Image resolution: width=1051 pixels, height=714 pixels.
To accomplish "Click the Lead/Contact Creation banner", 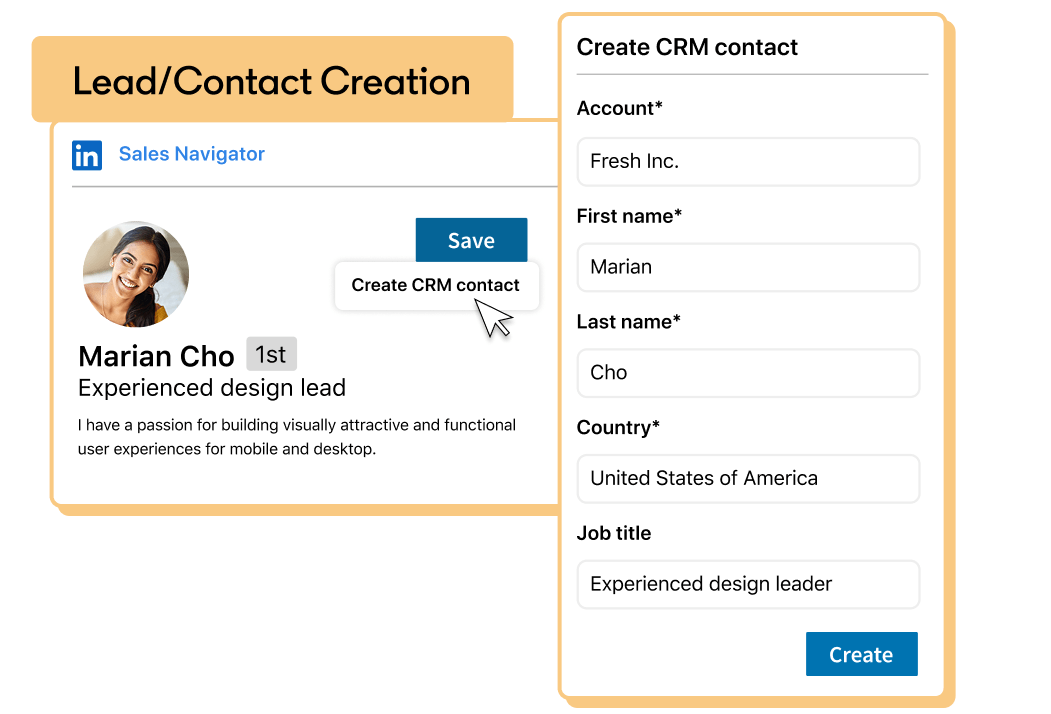I will click(271, 81).
